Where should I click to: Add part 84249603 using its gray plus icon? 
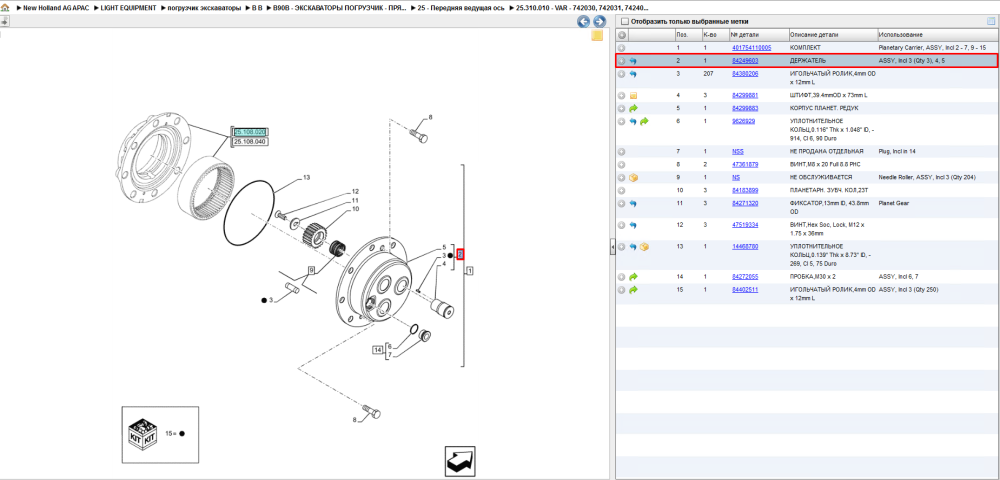pyautogui.click(x=622, y=61)
